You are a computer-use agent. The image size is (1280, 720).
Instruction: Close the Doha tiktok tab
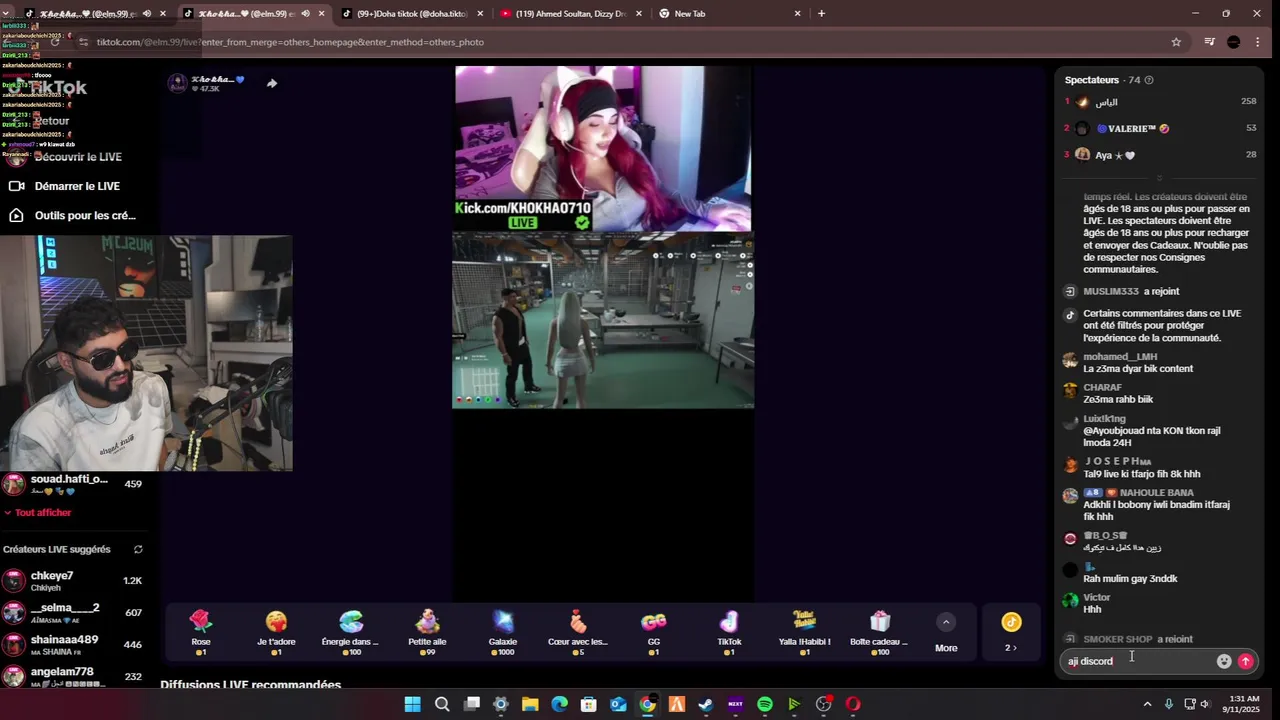pyautogui.click(x=480, y=14)
